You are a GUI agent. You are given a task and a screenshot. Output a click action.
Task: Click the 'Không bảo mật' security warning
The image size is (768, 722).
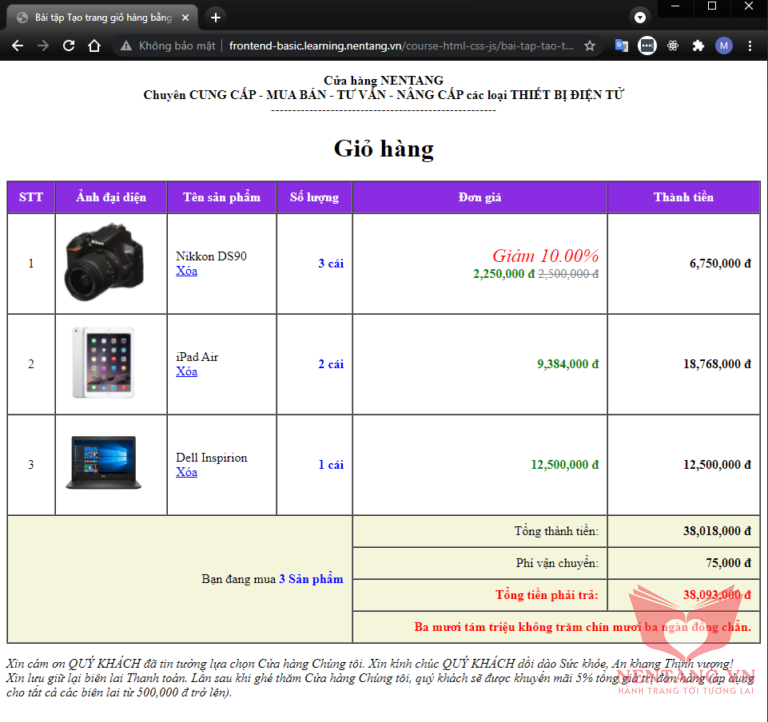click(167, 46)
